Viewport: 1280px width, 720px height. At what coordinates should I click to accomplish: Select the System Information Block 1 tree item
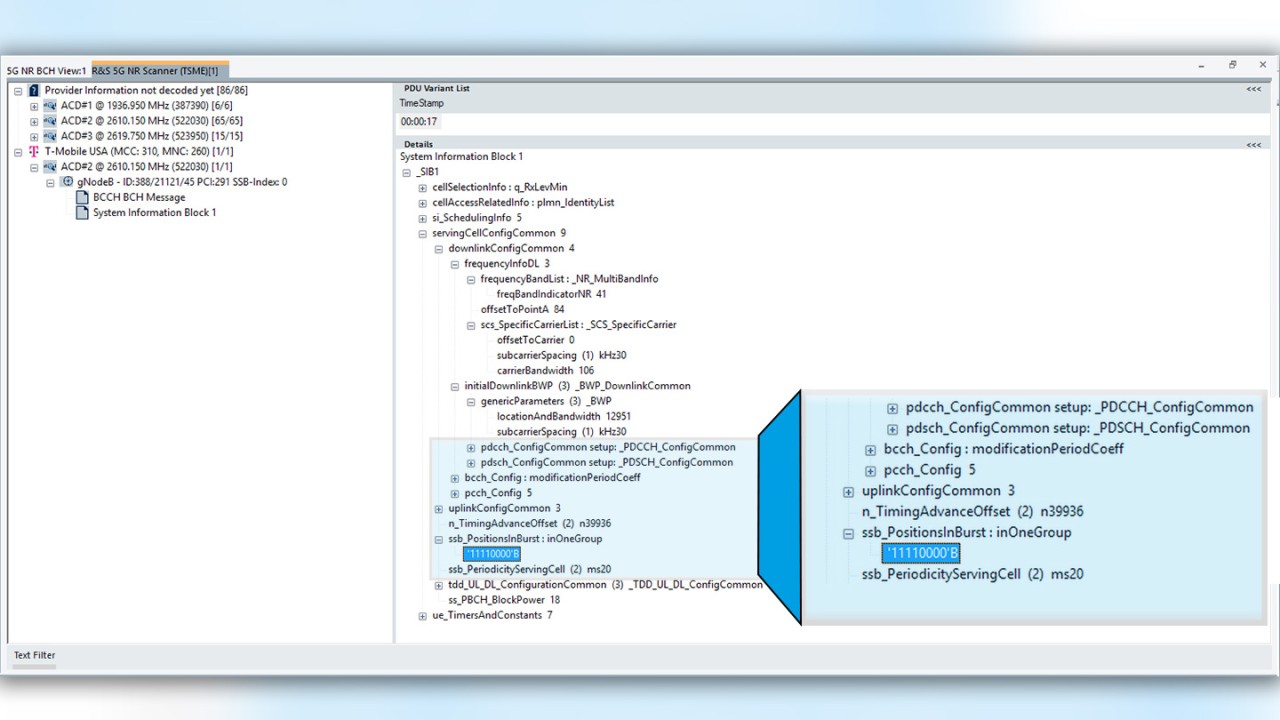(x=154, y=212)
